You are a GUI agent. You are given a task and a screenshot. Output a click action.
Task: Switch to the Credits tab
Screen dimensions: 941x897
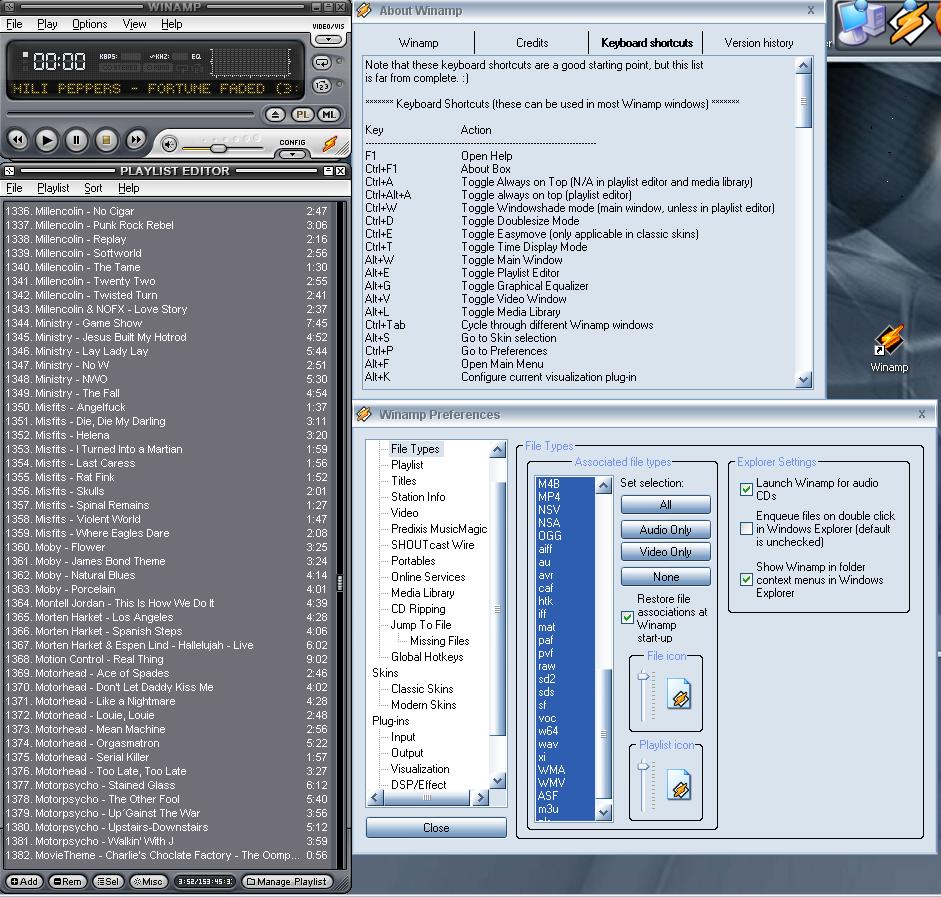pos(532,43)
